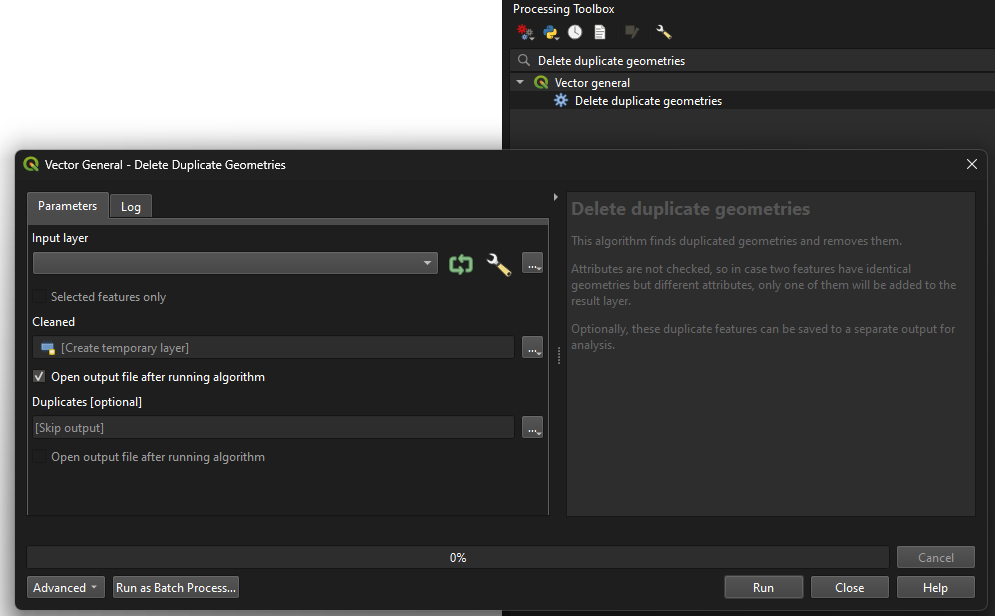Click the green iterate-over-layer icon

pyautogui.click(x=461, y=264)
